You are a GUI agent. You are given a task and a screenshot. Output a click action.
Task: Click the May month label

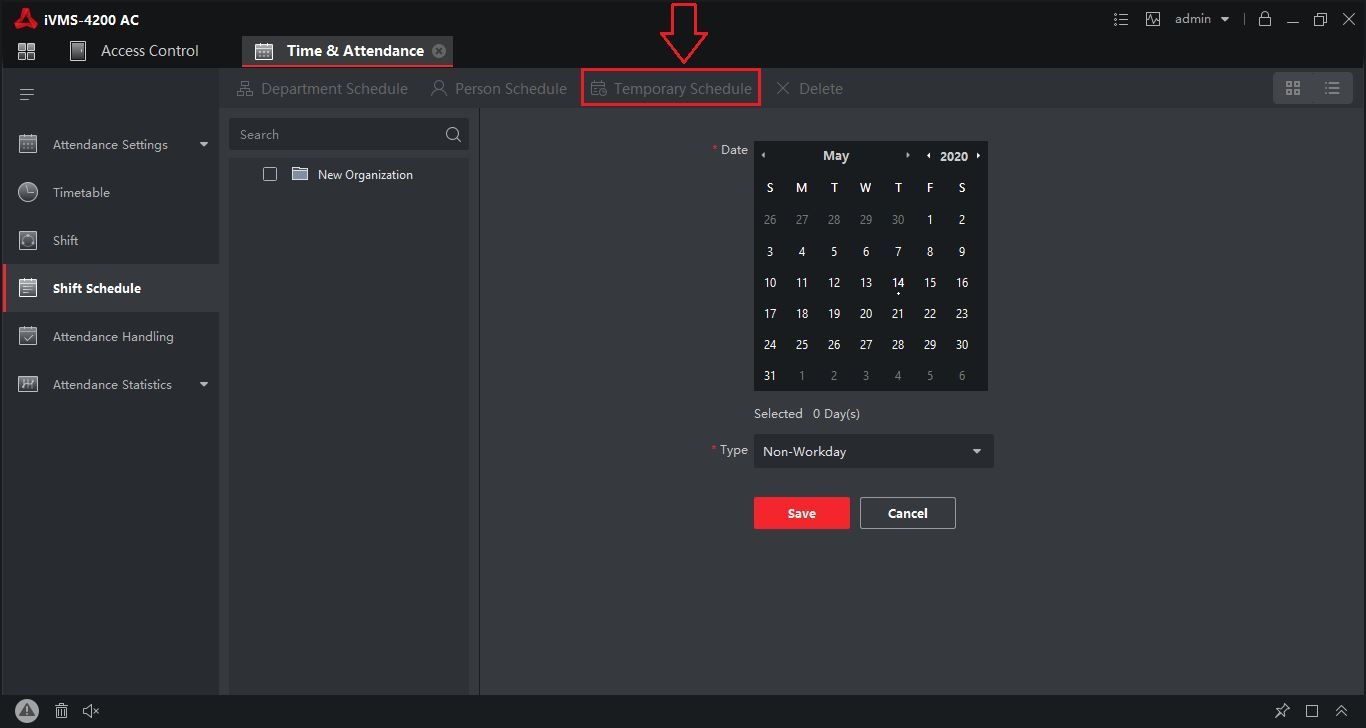(x=836, y=156)
